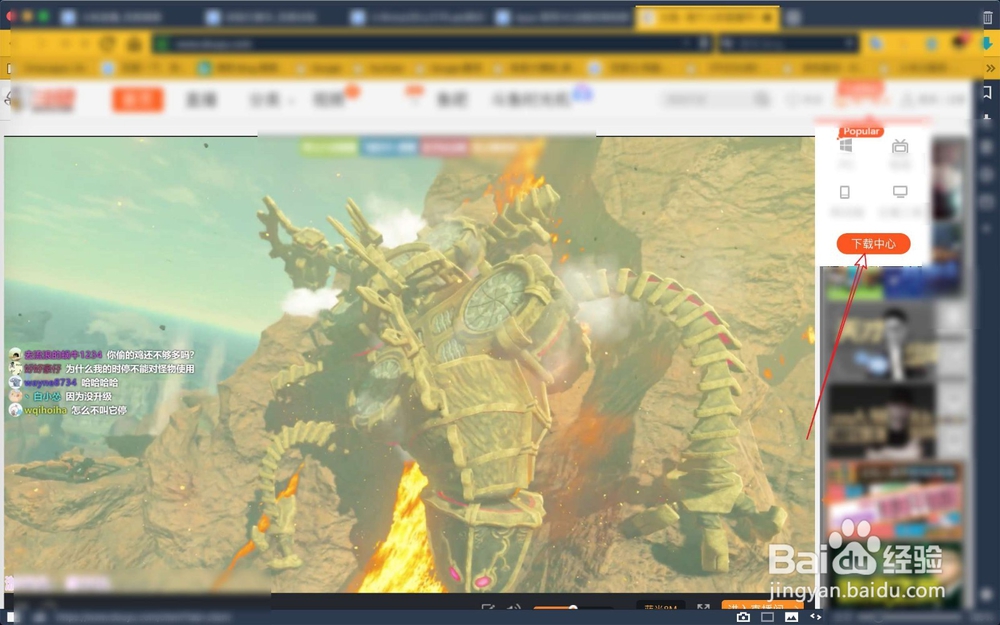Image resolution: width=1000 pixels, height=625 pixels.
Task: Open a new tab with plus button
Action: click(793, 18)
